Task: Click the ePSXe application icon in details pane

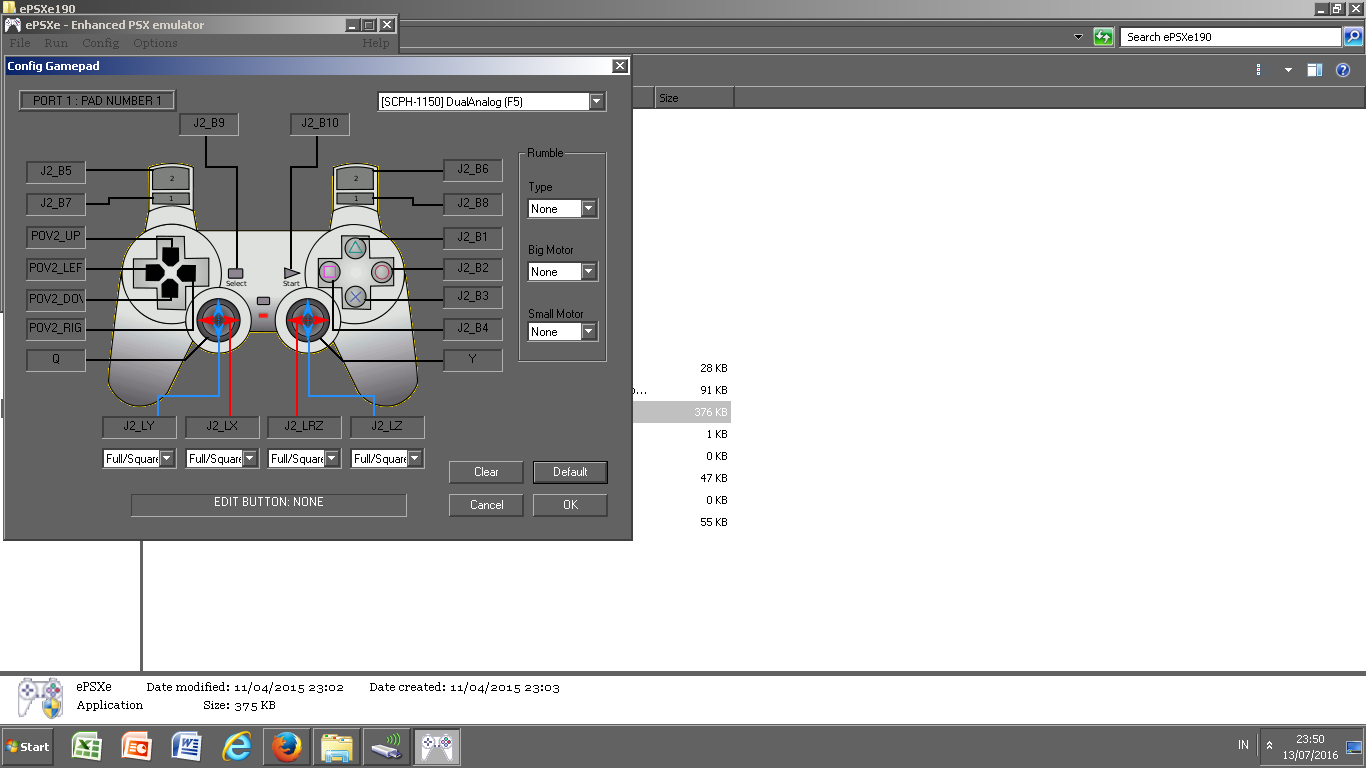Action: pos(40,697)
